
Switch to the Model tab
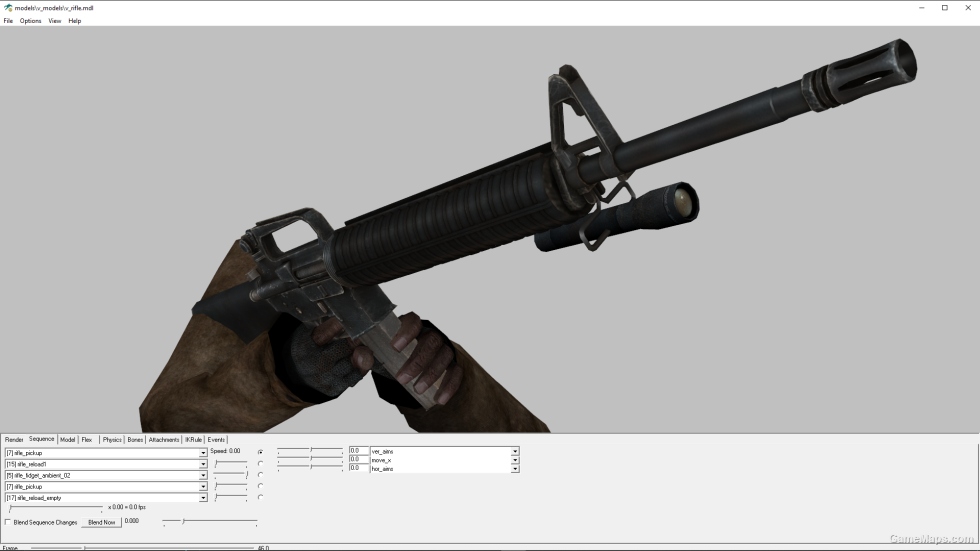coord(68,440)
